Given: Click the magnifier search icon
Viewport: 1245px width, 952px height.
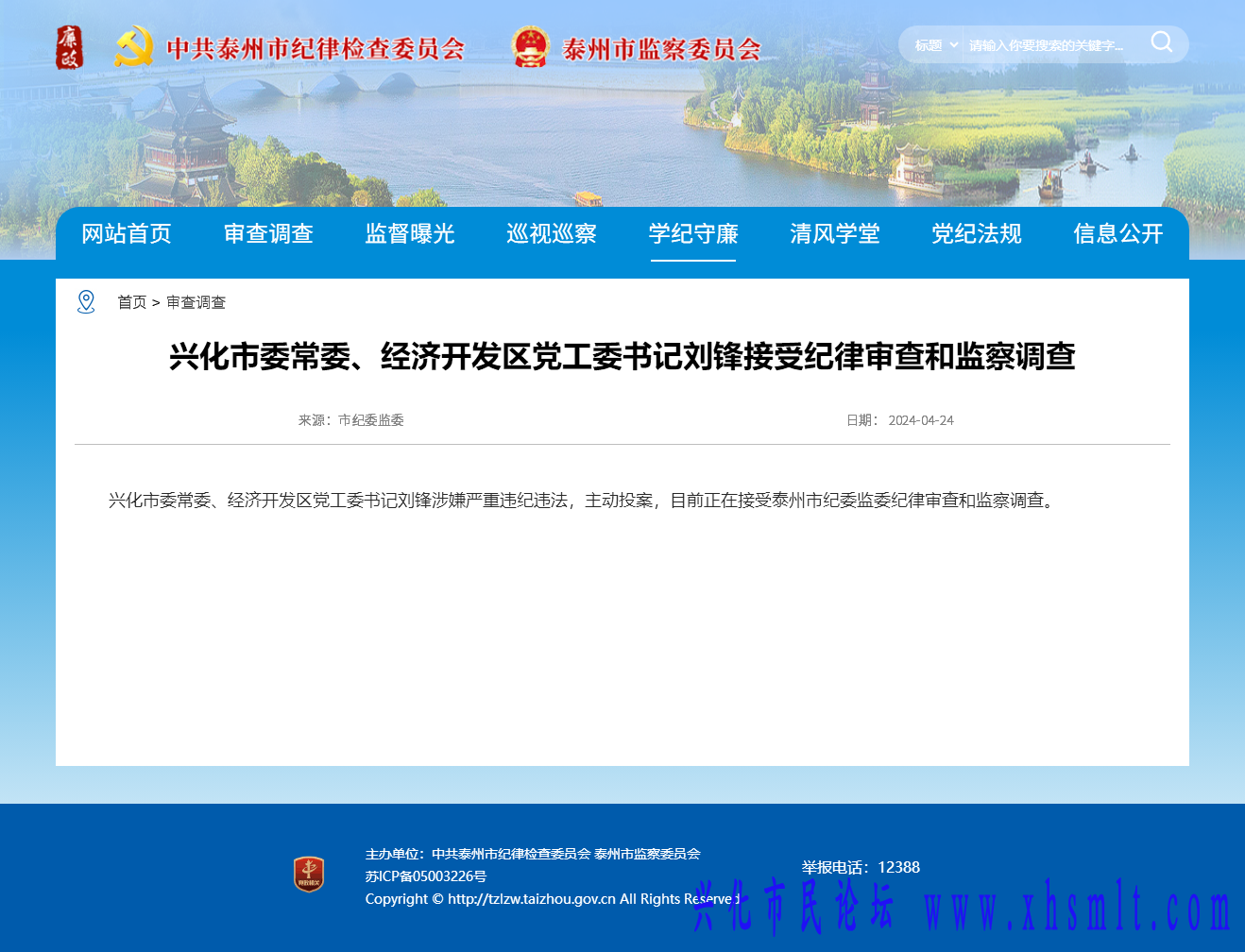Looking at the screenshot, I should click(x=1162, y=42).
